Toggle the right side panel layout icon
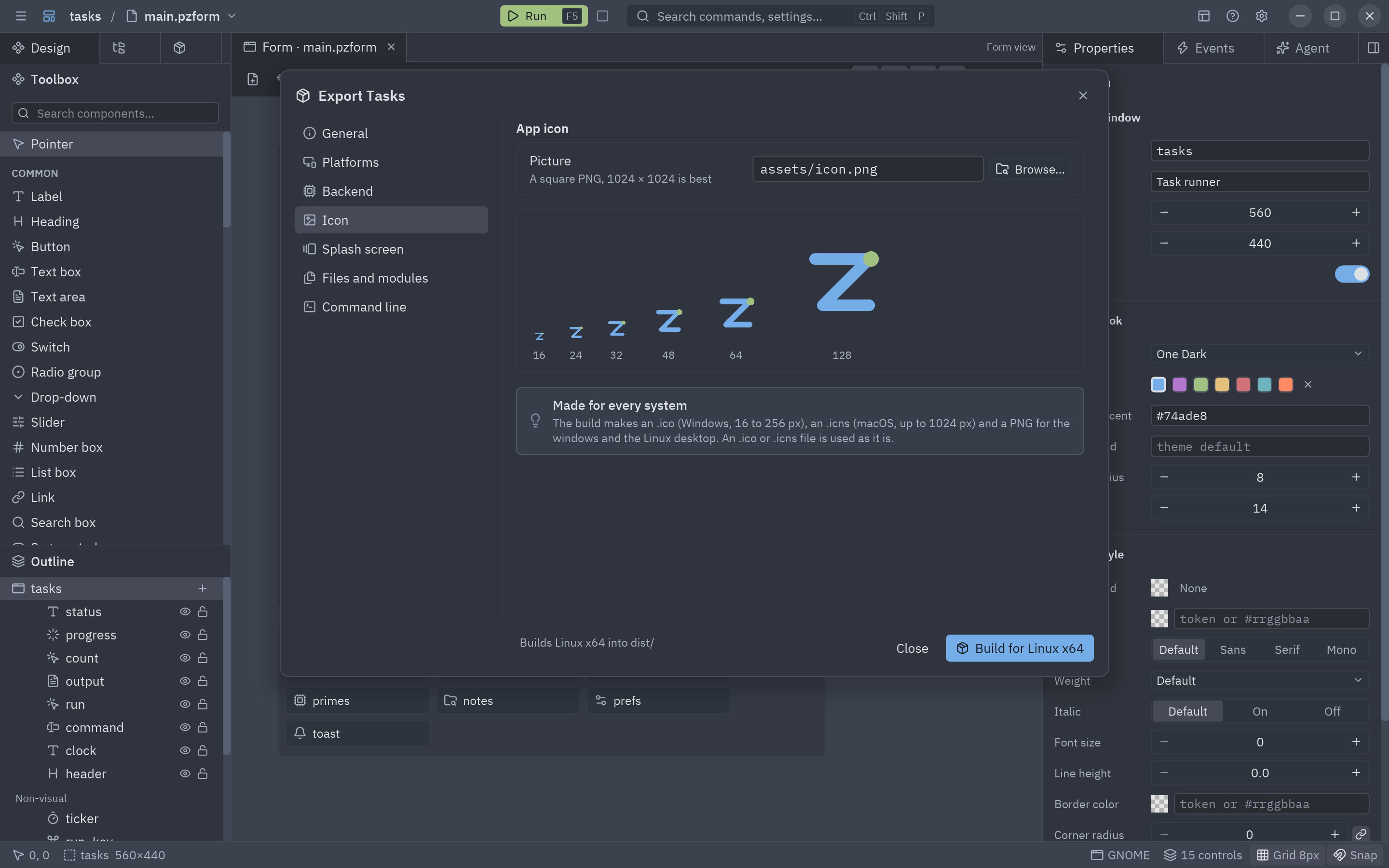The height and width of the screenshot is (868, 1389). (1373, 48)
